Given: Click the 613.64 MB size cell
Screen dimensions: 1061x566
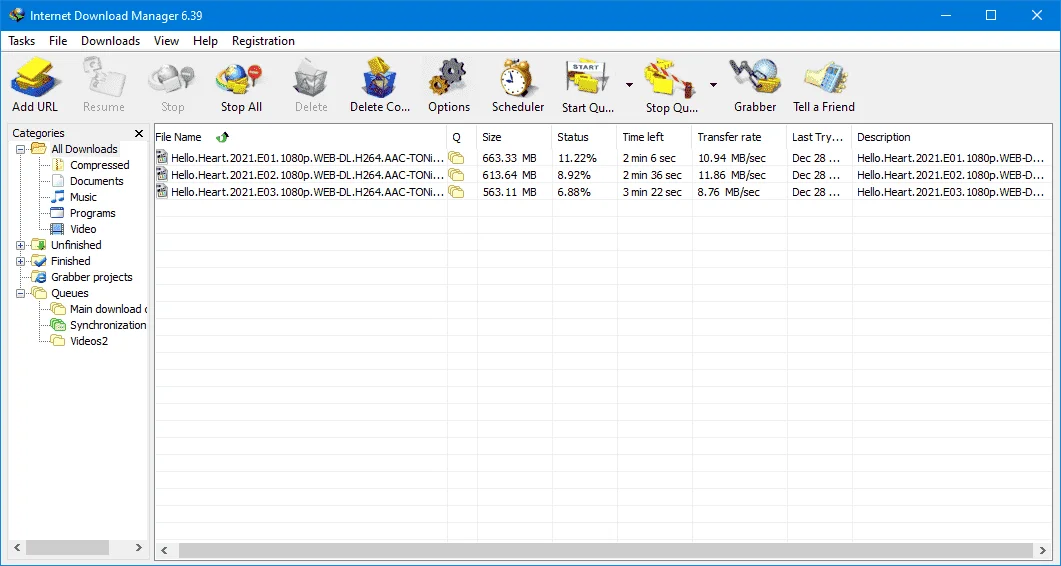Looking at the screenshot, I should pyautogui.click(x=509, y=175).
